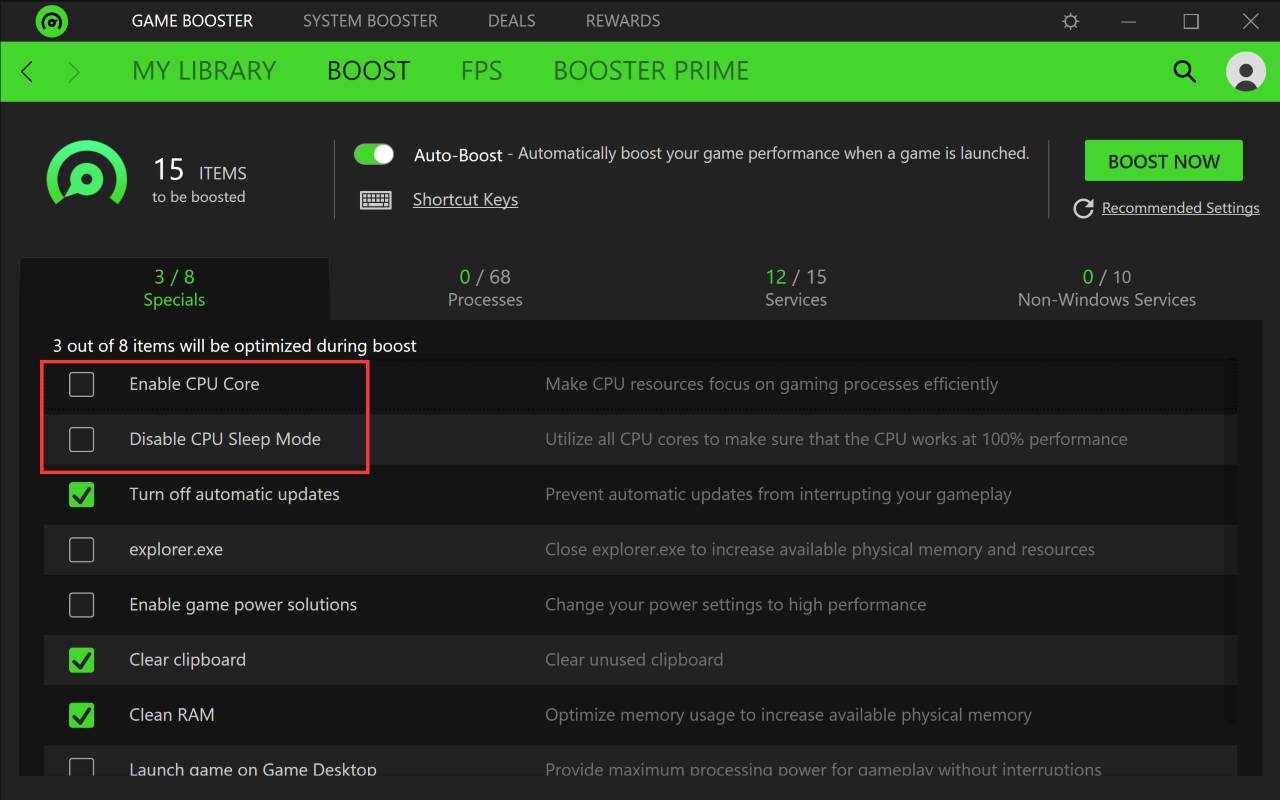1280x800 pixels.
Task: Select the Processes tab
Action: pos(485,288)
